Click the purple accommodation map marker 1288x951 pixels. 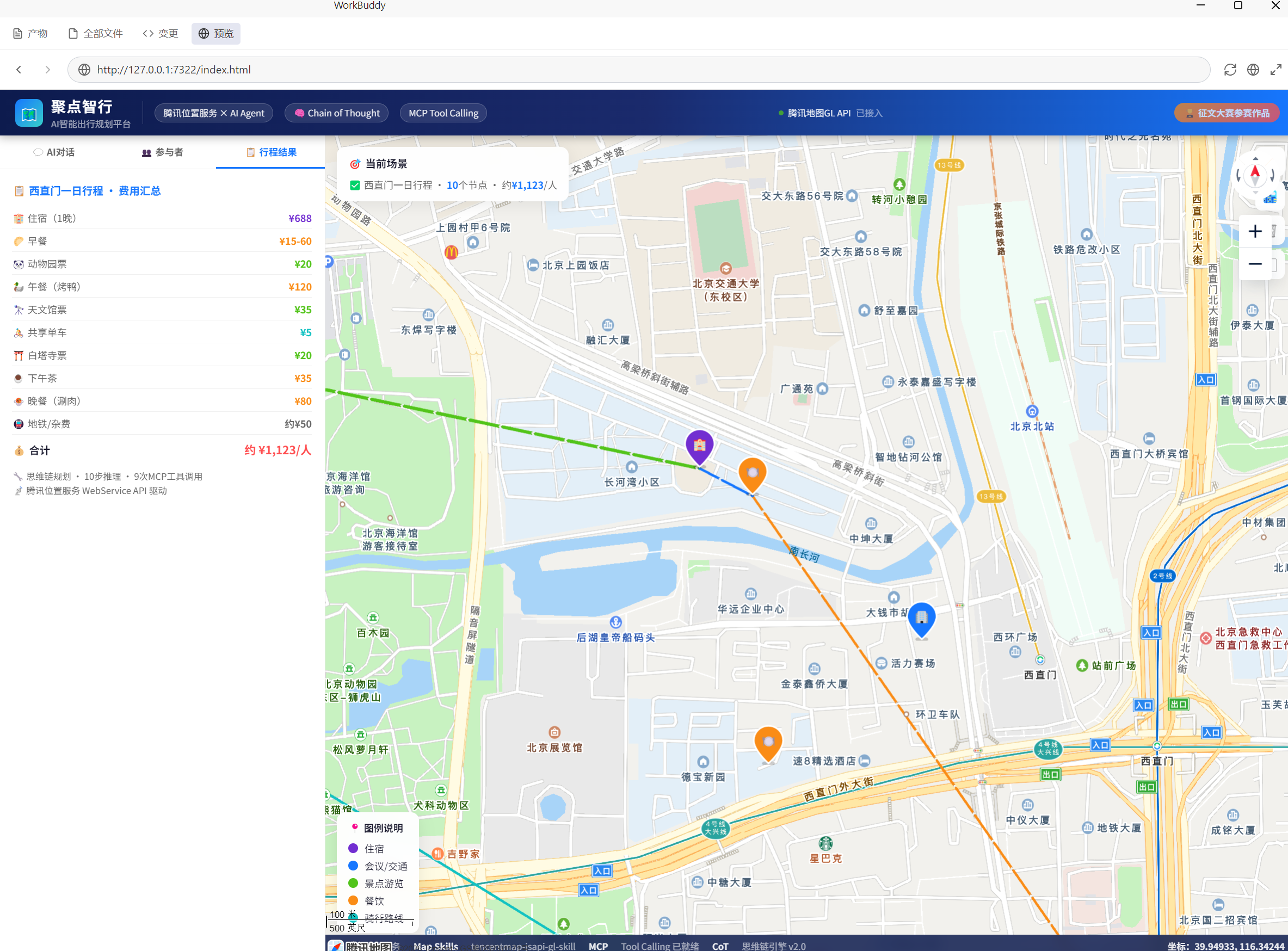699,446
